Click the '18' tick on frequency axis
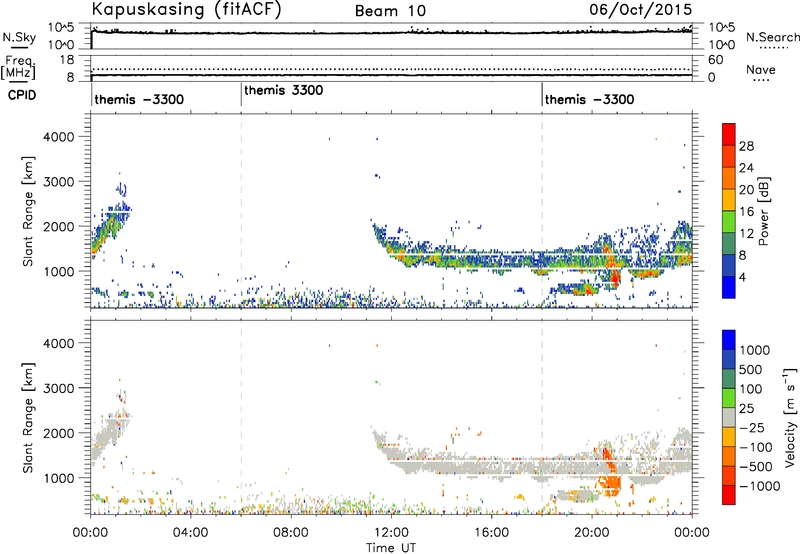This screenshot has width=800, height=554. coord(66,60)
